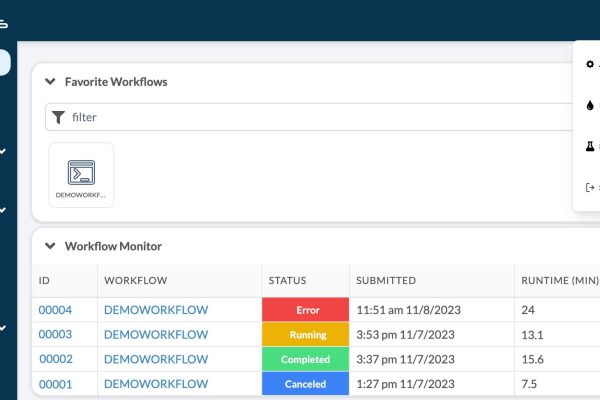Click the red Error status badge

click(305, 310)
